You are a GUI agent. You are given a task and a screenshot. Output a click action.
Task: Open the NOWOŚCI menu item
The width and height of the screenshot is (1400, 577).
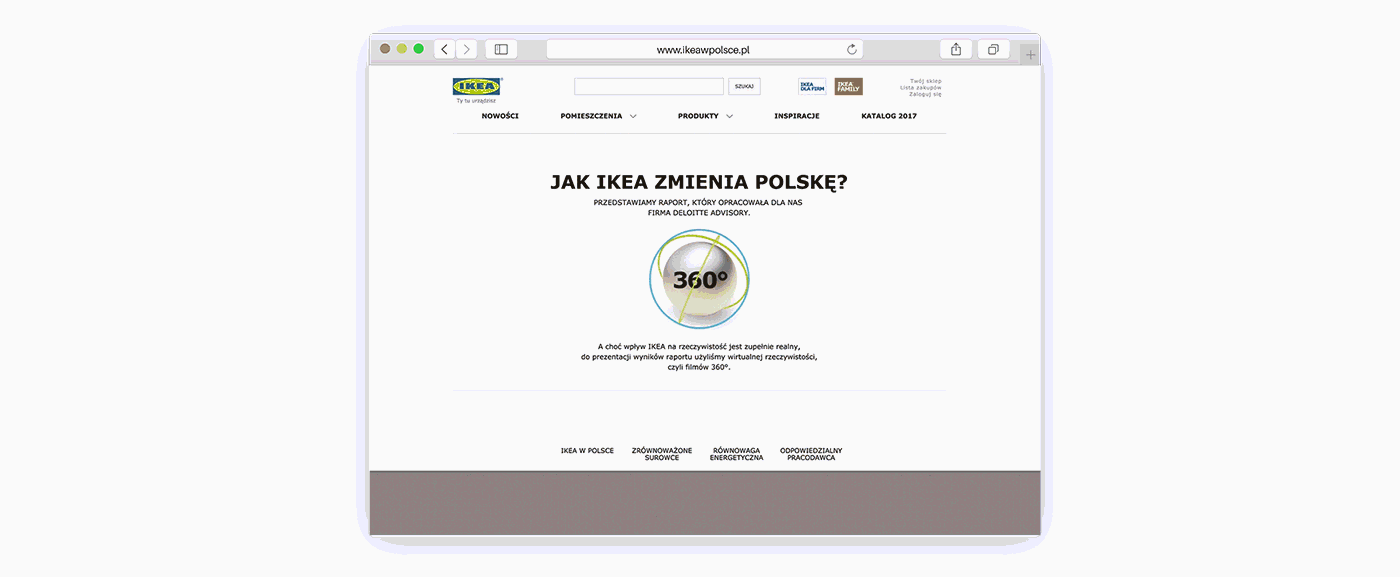tap(500, 116)
